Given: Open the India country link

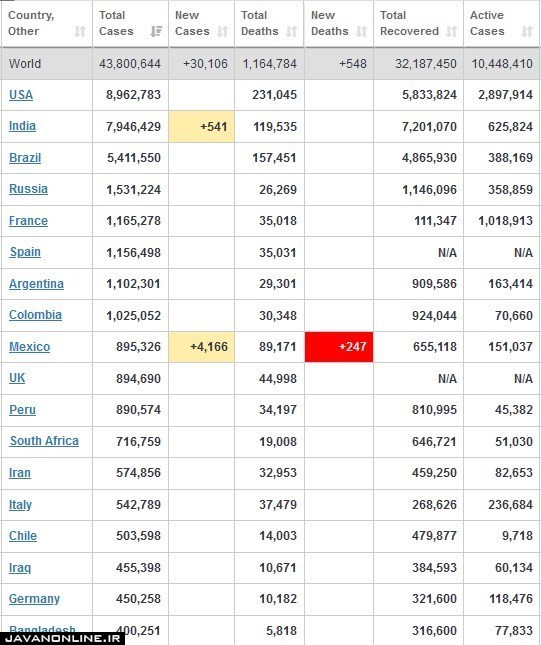Looking at the screenshot, I should coord(22,126).
